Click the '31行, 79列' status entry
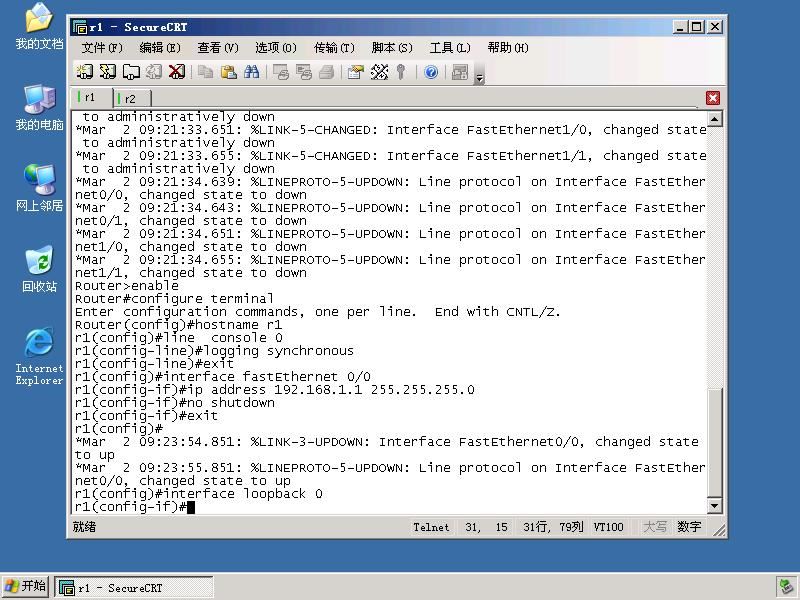The width and height of the screenshot is (800, 600). 553,527
